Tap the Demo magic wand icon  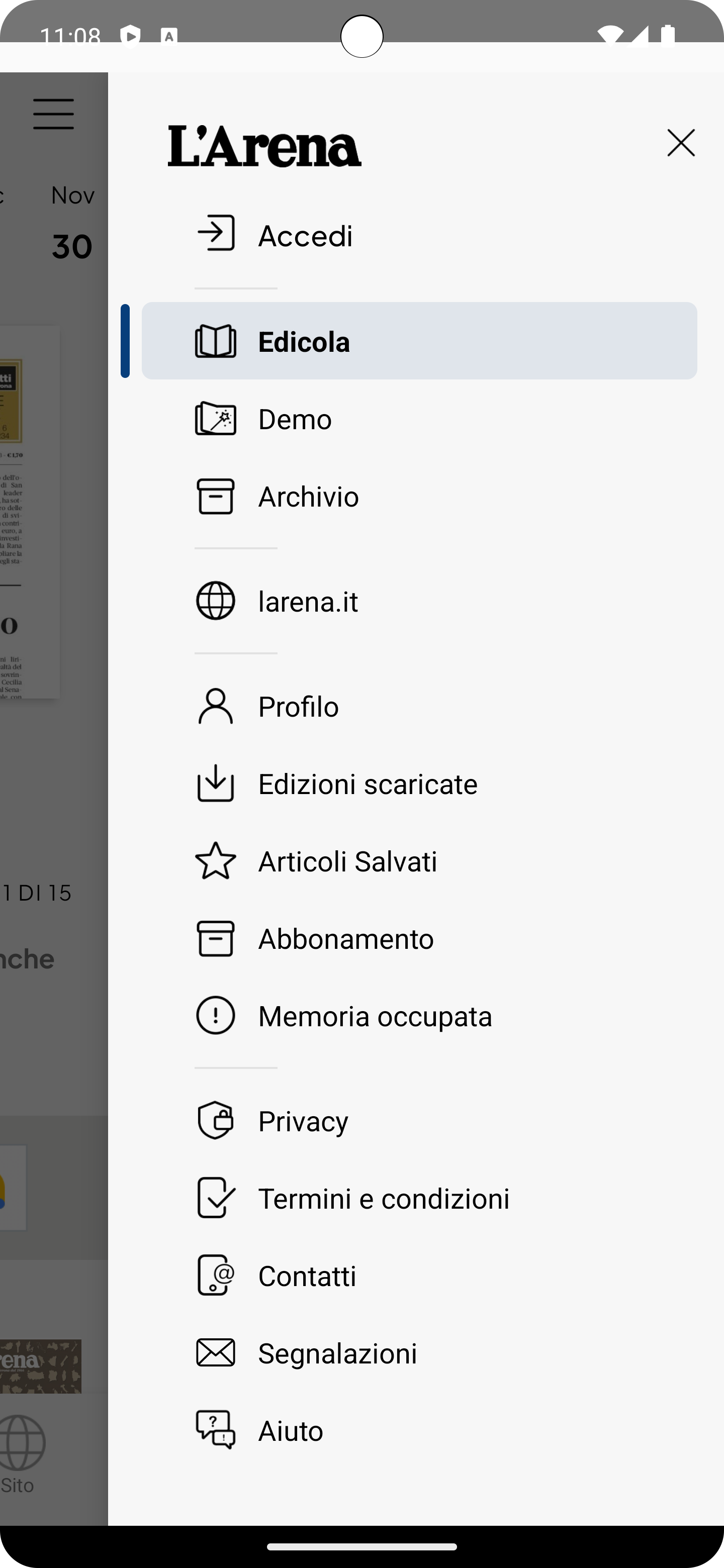click(x=216, y=419)
